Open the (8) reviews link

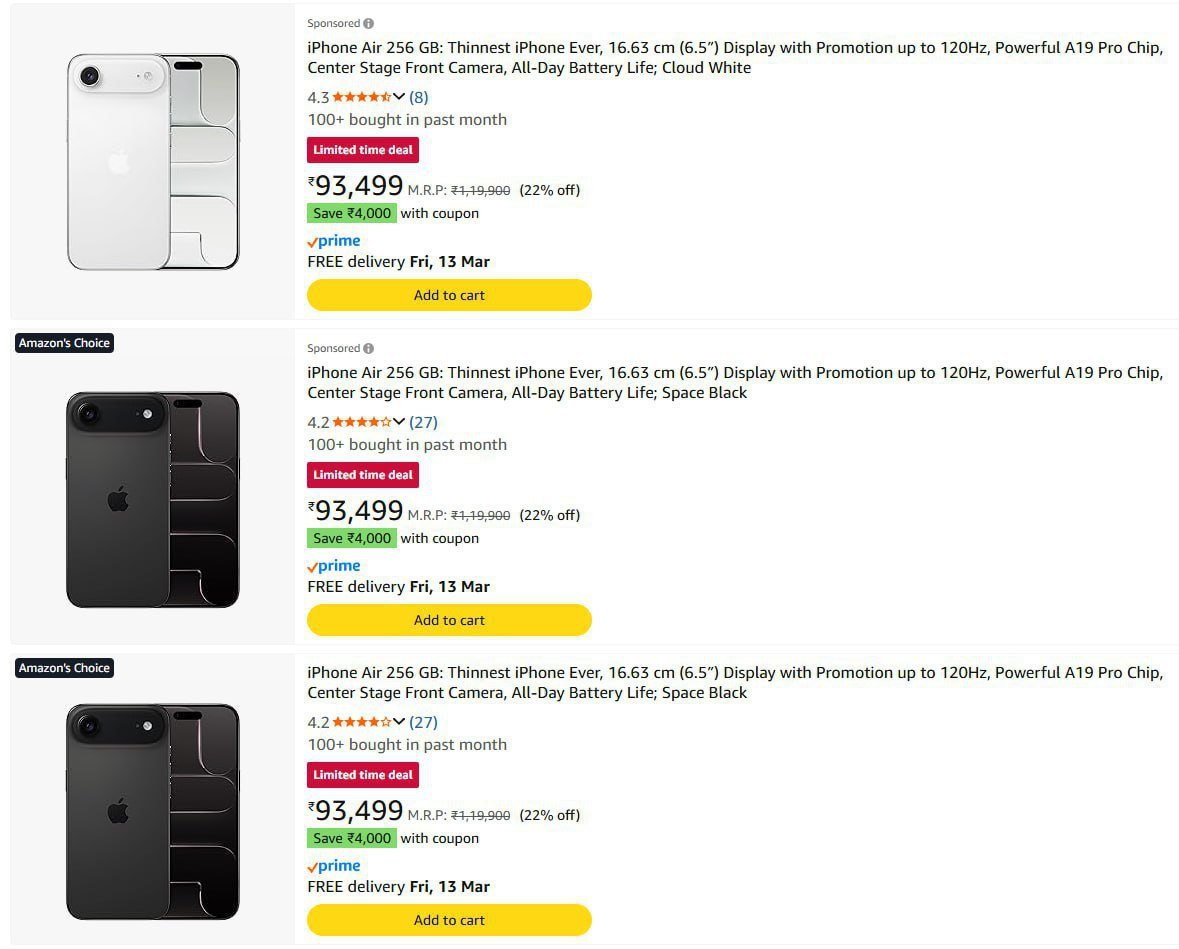[x=419, y=97]
